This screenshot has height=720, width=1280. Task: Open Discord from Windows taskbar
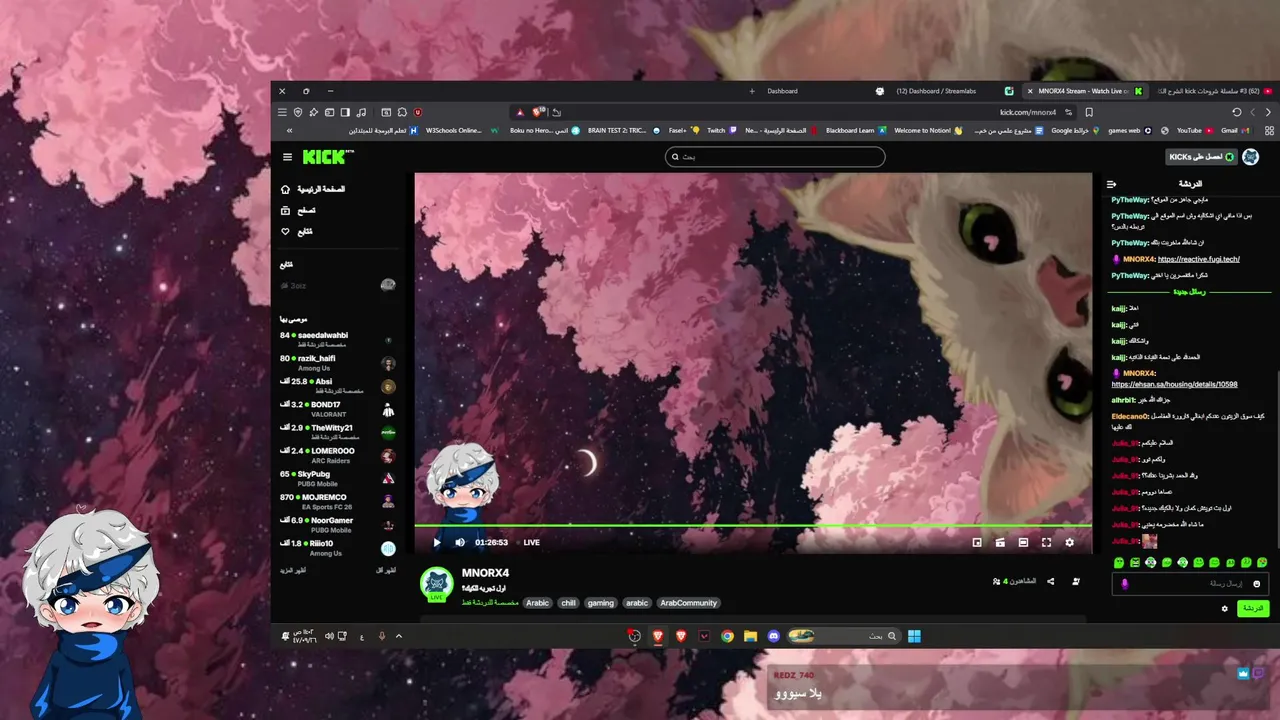pyautogui.click(x=773, y=636)
